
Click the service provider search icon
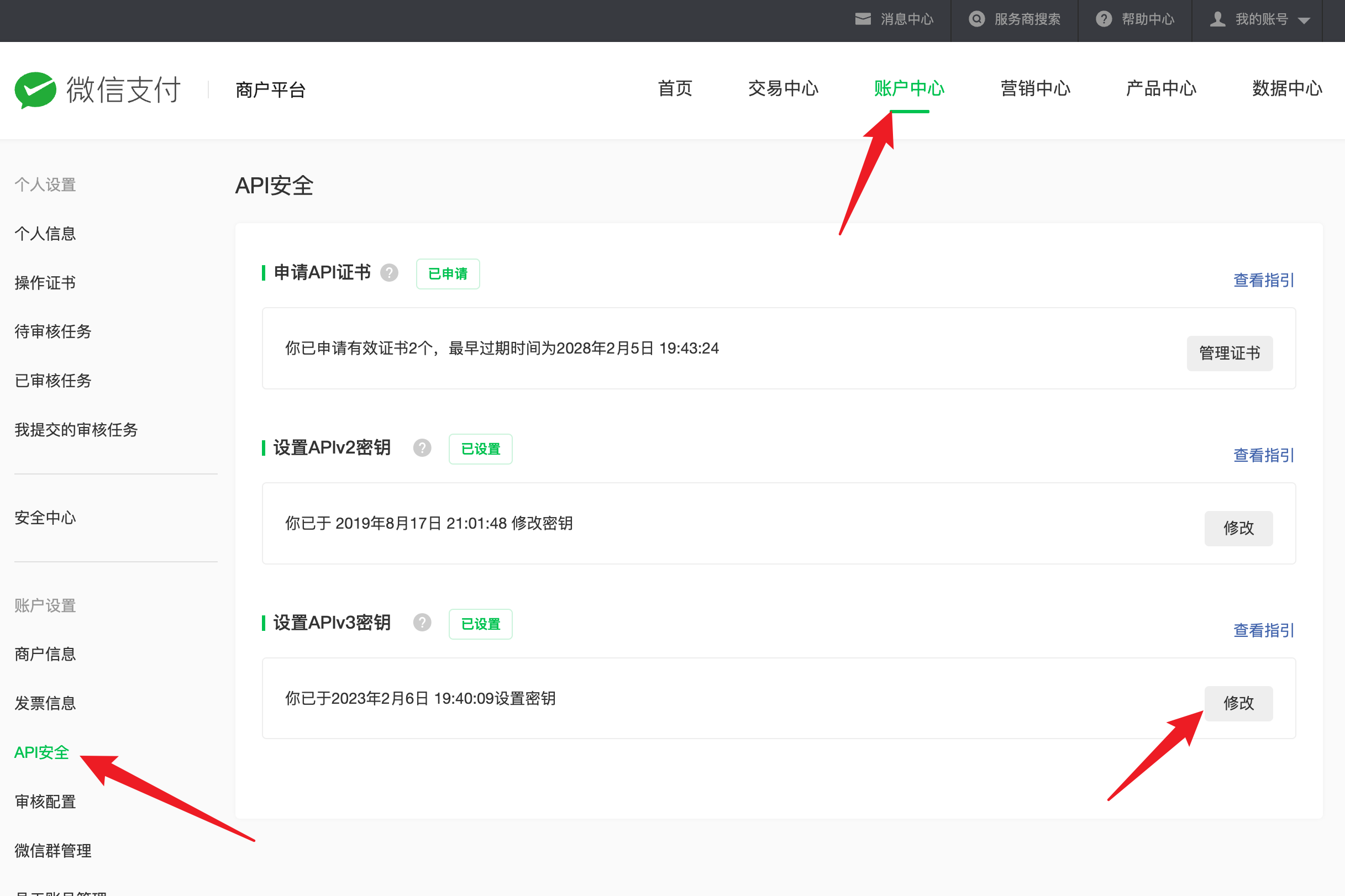click(977, 19)
